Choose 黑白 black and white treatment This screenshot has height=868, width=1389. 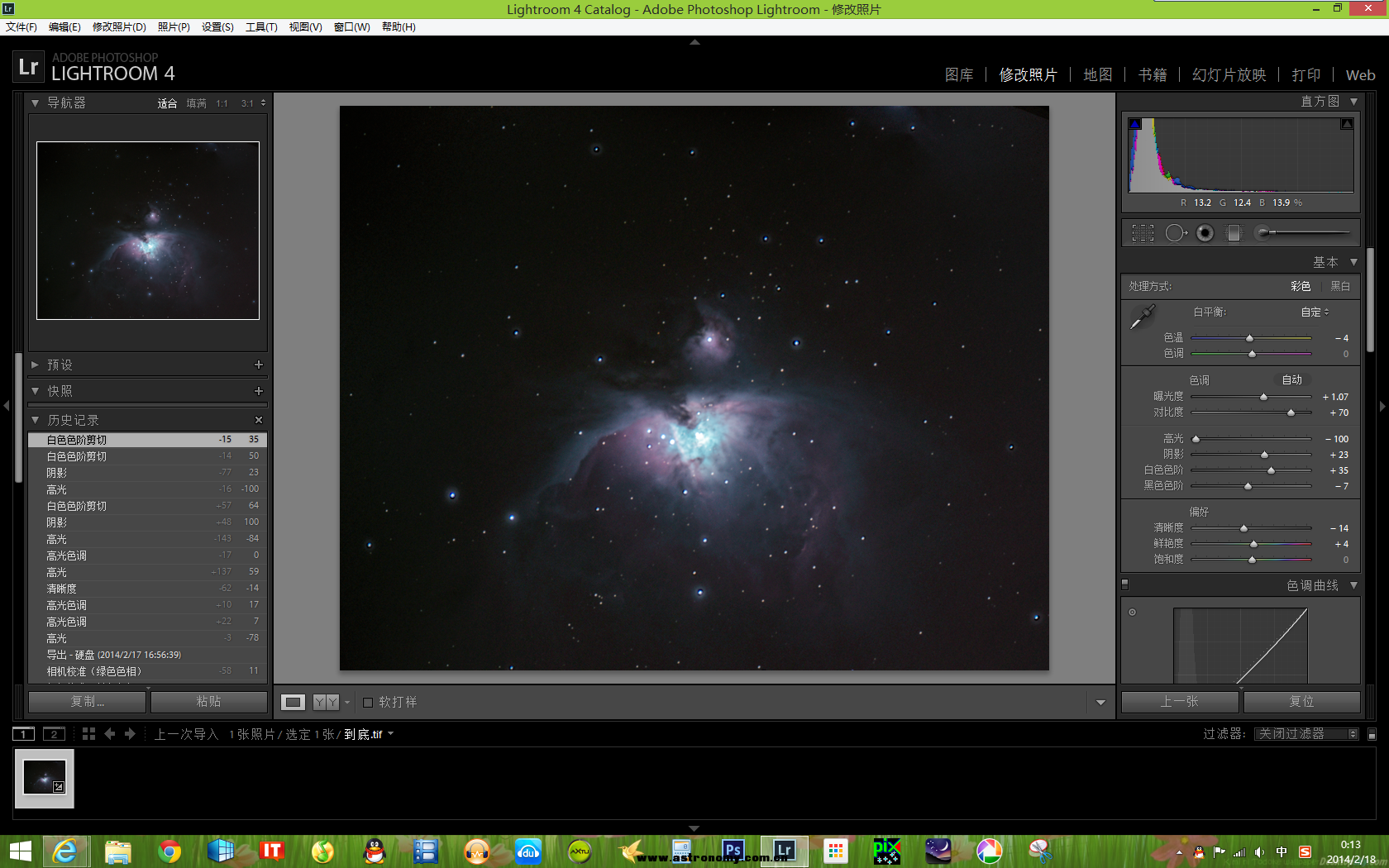(1340, 286)
